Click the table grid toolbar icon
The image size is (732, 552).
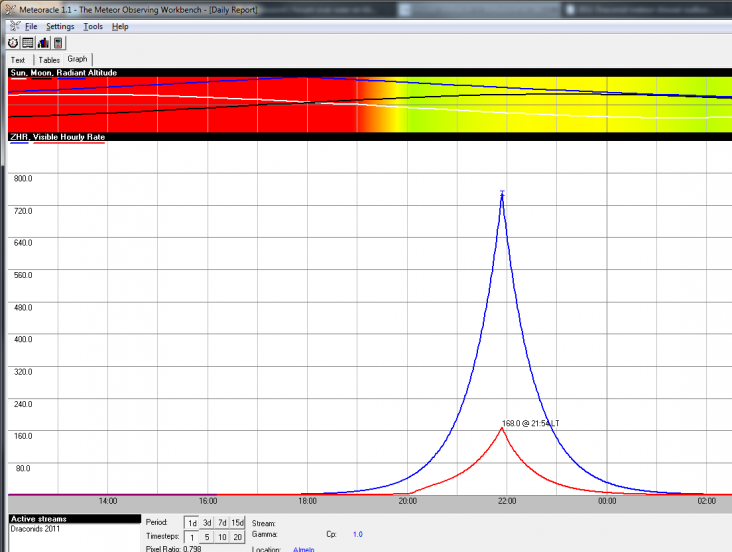[28, 43]
